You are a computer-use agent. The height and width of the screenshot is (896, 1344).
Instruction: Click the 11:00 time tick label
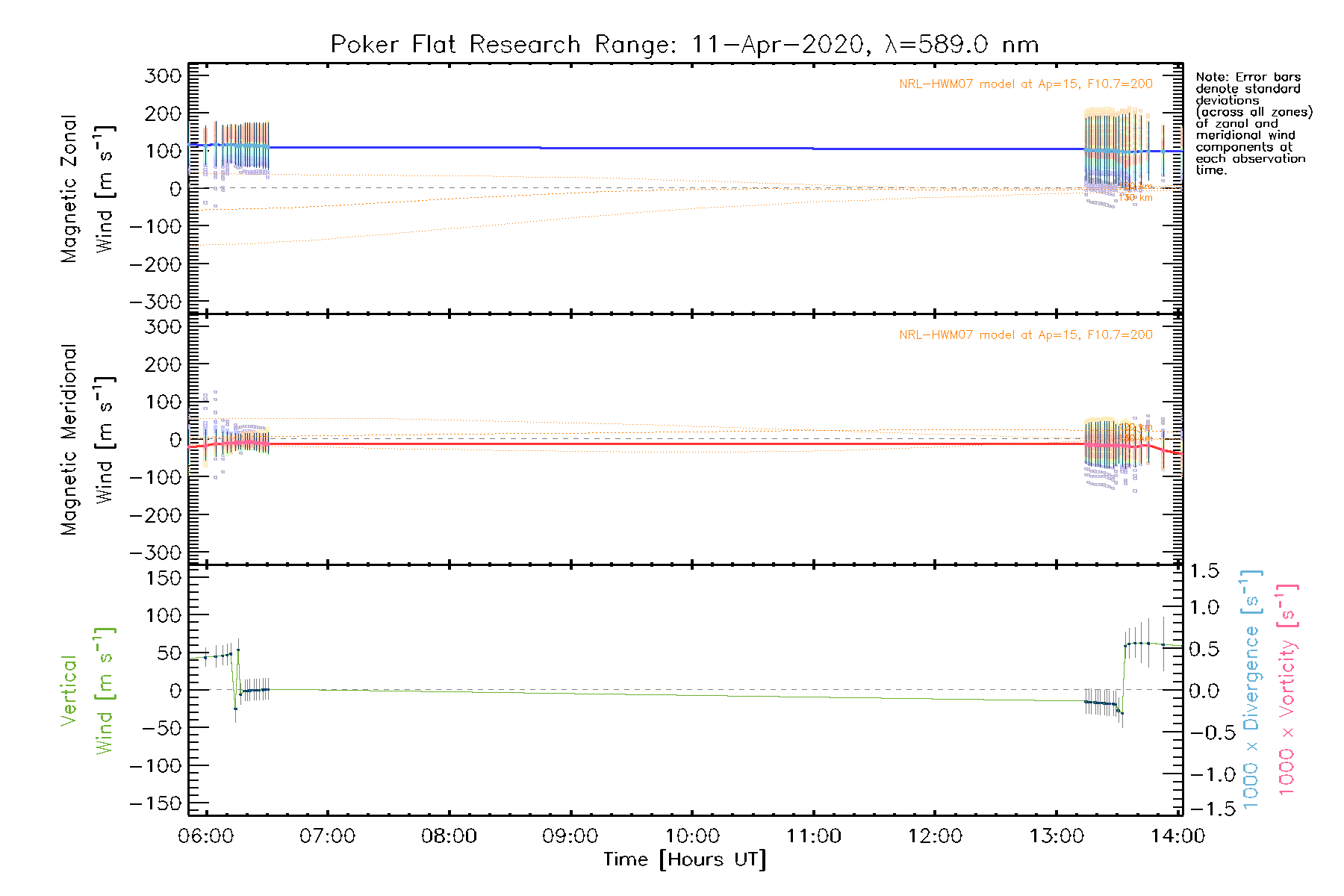[814, 836]
